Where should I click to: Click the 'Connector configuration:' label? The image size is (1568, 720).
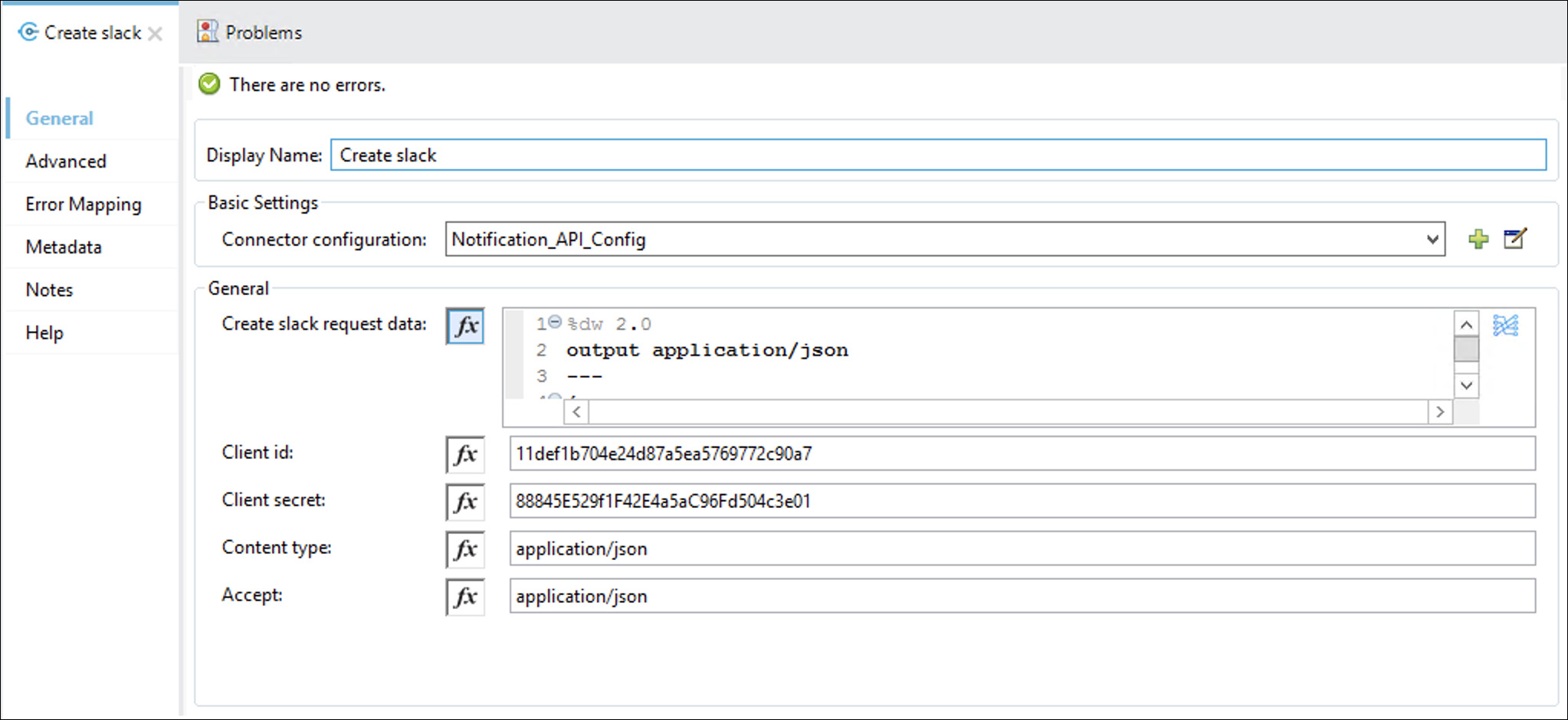point(324,240)
